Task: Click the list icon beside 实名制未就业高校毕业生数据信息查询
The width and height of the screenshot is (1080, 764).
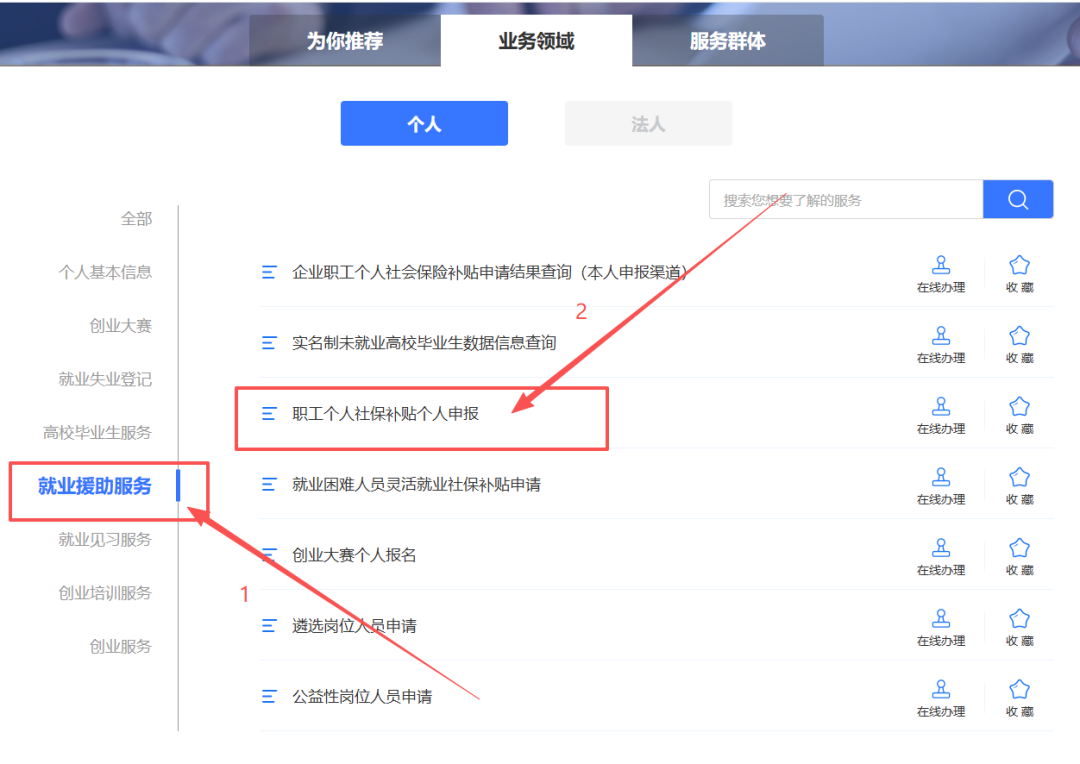Action: click(269, 343)
